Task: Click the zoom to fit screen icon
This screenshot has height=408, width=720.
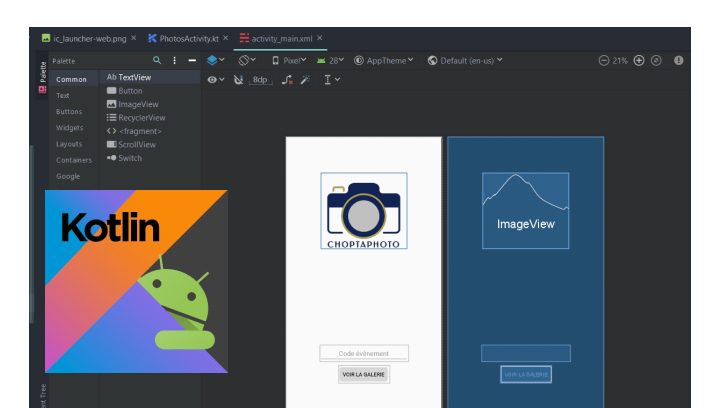Action: tap(656, 61)
